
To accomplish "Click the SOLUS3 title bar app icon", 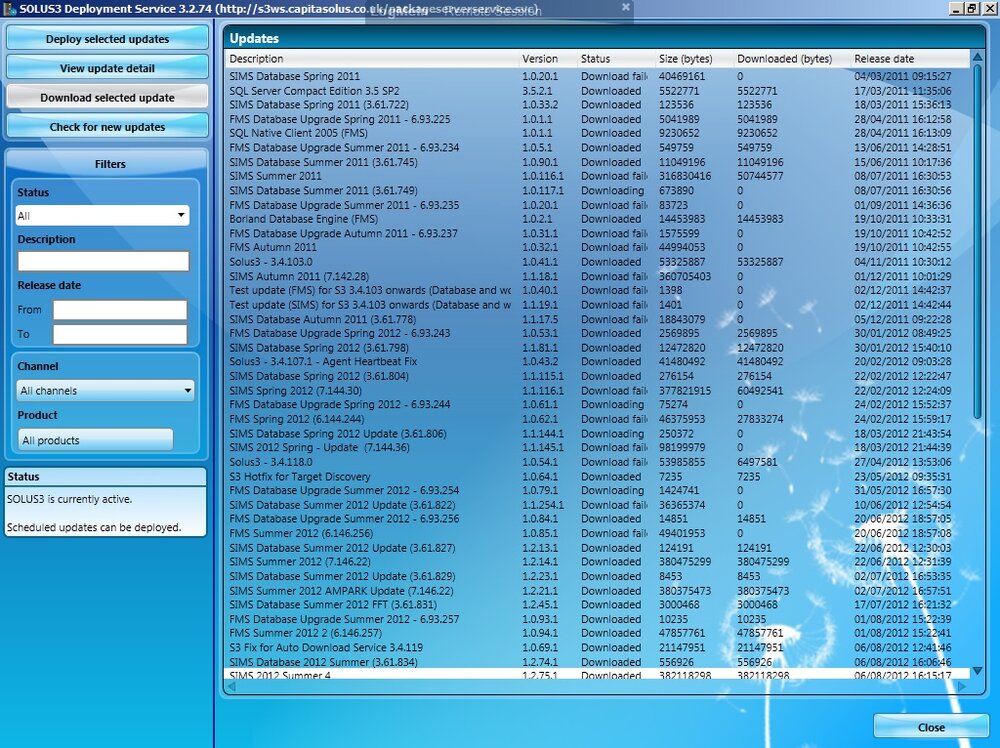I will [x=10, y=9].
